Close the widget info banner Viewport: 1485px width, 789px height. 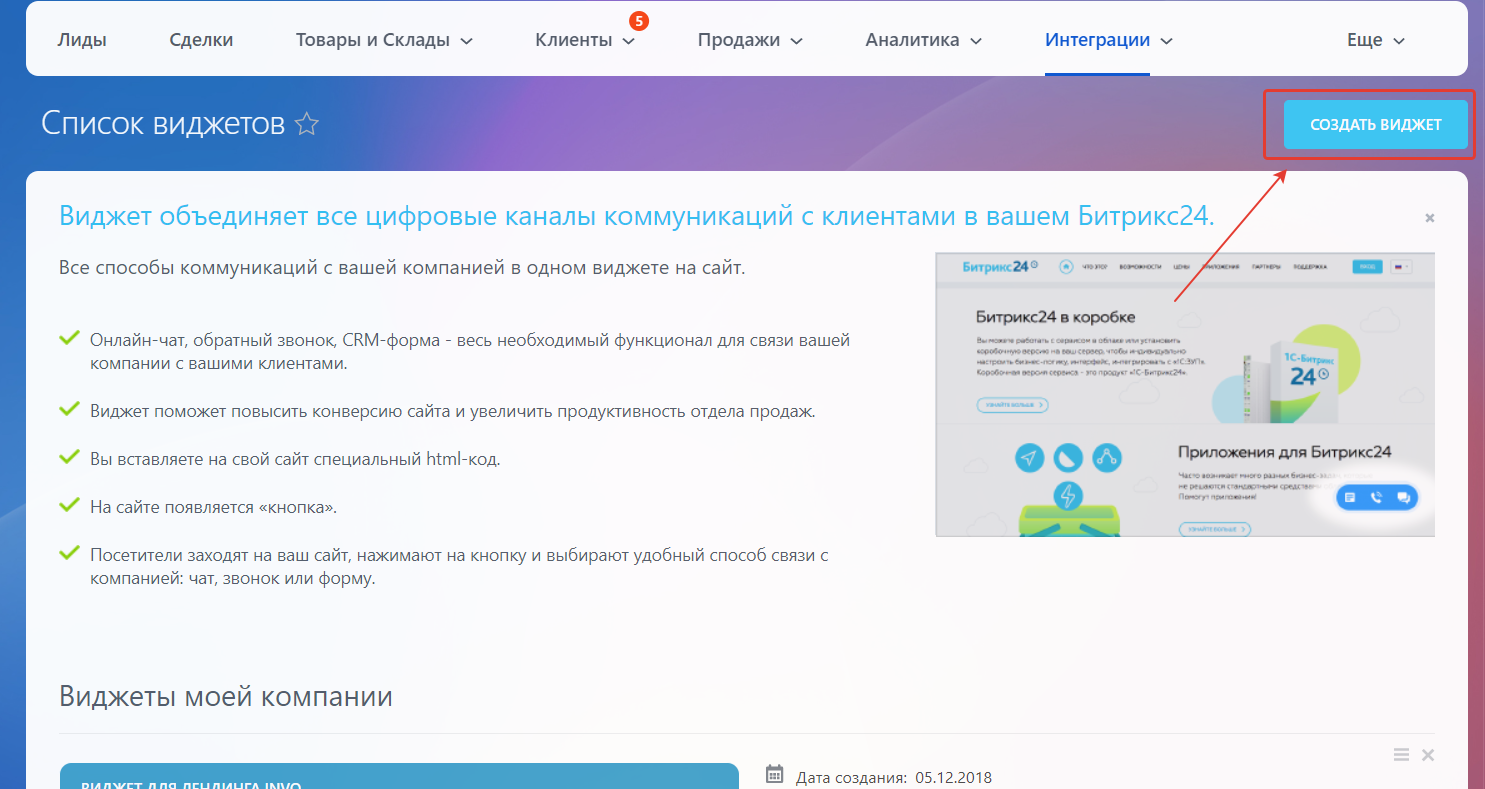click(1430, 217)
